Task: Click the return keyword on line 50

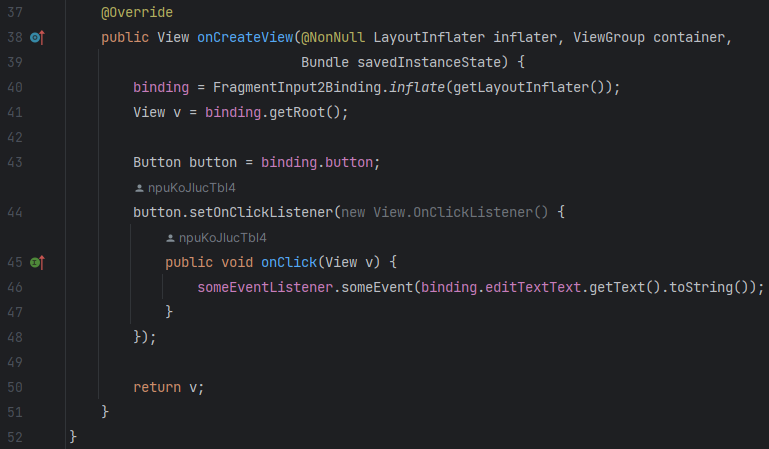Action: [157, 387]
